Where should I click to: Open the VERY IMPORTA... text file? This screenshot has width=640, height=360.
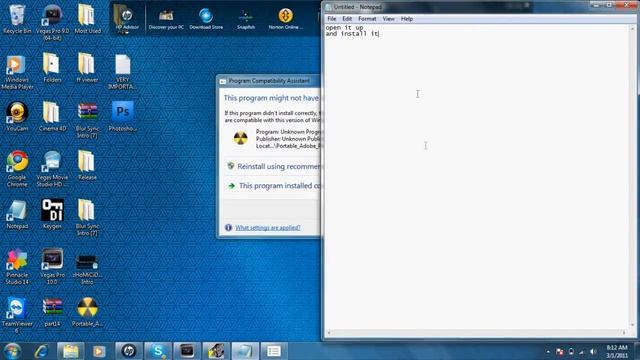122,71
